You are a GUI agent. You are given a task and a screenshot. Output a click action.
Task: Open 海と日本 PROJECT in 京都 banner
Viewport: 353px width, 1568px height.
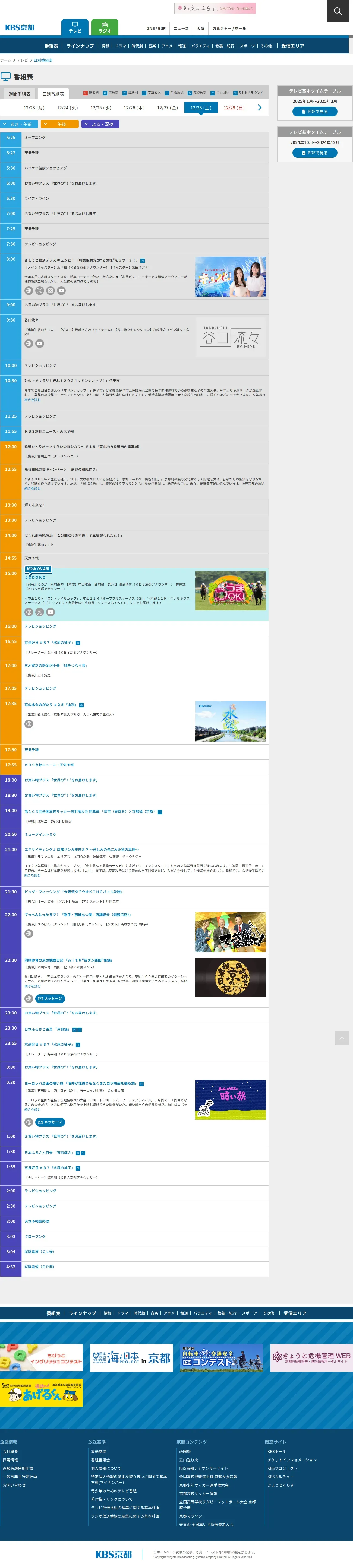coord(132,1358)
